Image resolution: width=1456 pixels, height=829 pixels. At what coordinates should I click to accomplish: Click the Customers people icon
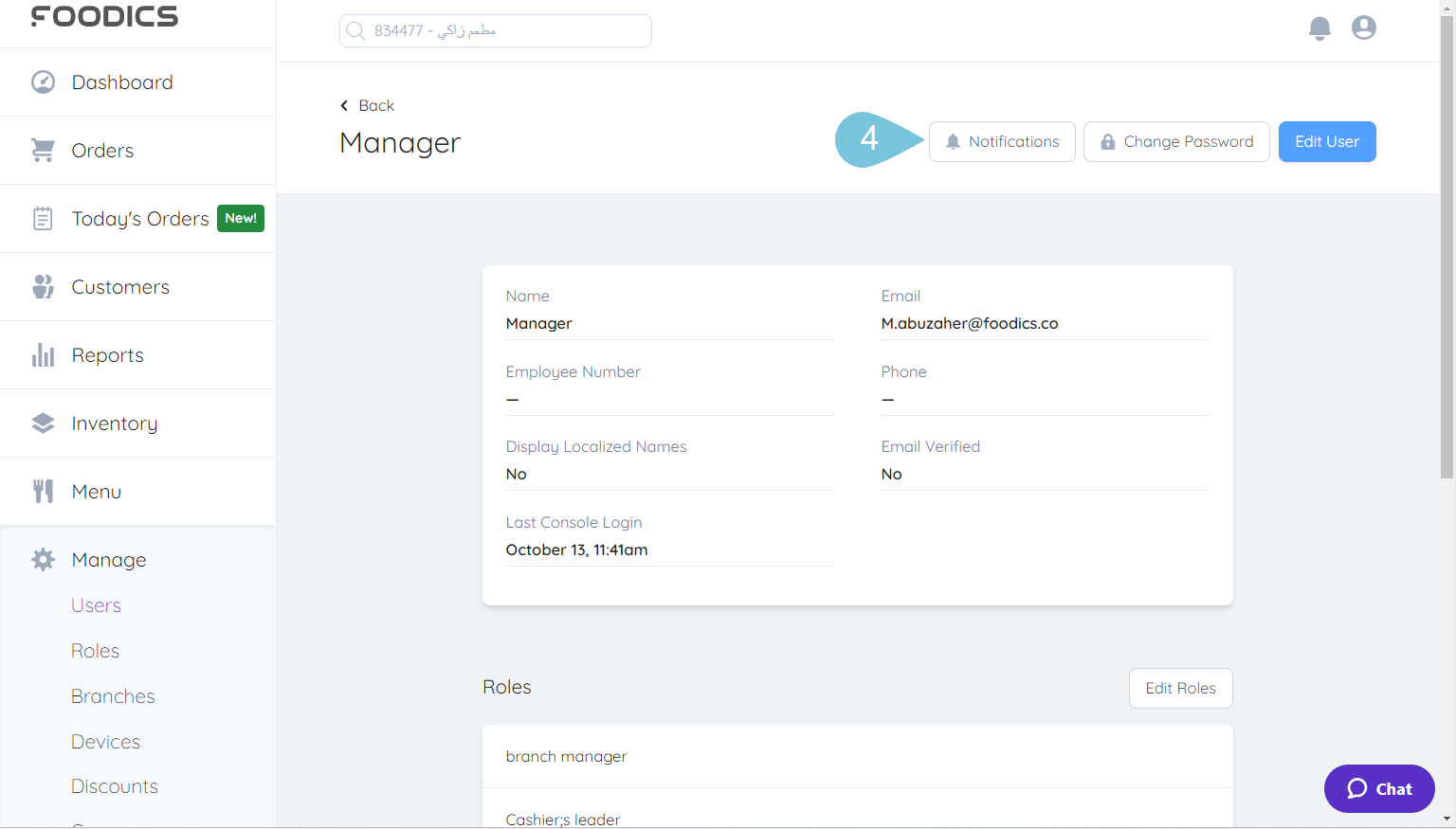(43, 286)
